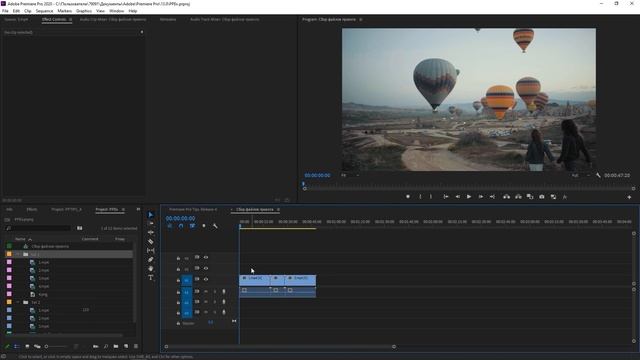
Task: Select the Type tool
Action: pos(151,278)
